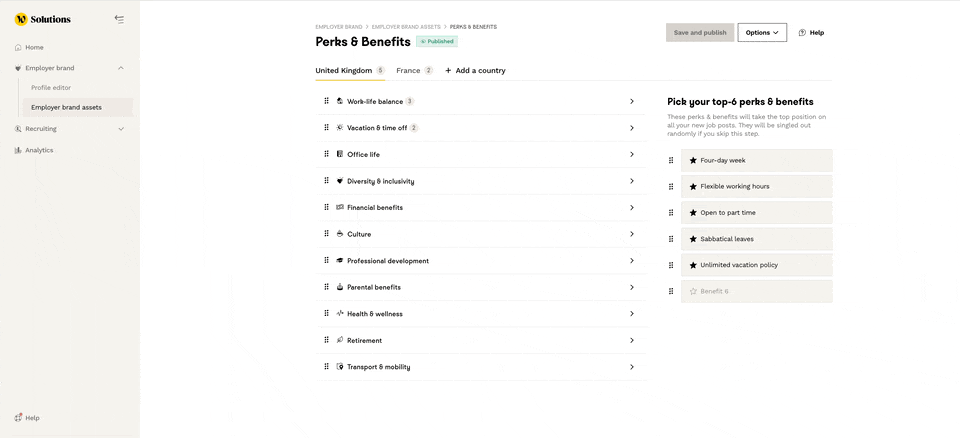Toggle the star for Flexible working hours

(693, 186)
